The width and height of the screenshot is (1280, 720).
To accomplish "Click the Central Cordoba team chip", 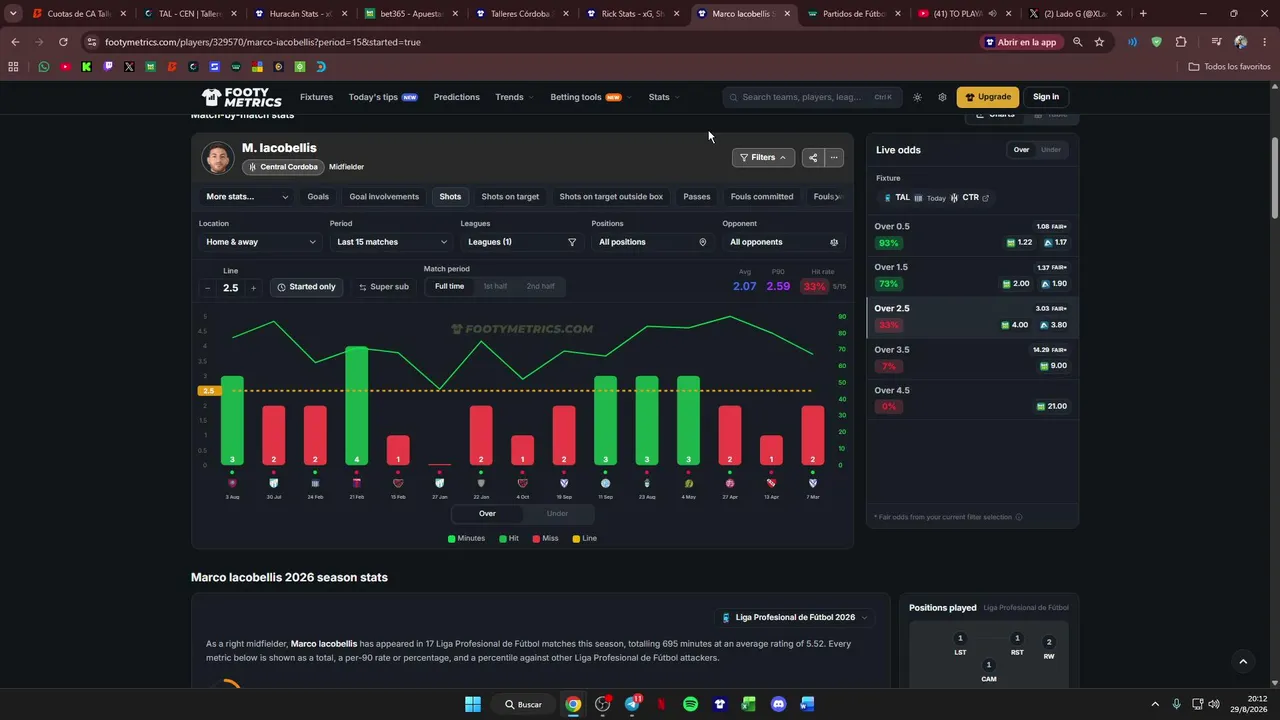I will pos(284,167).
